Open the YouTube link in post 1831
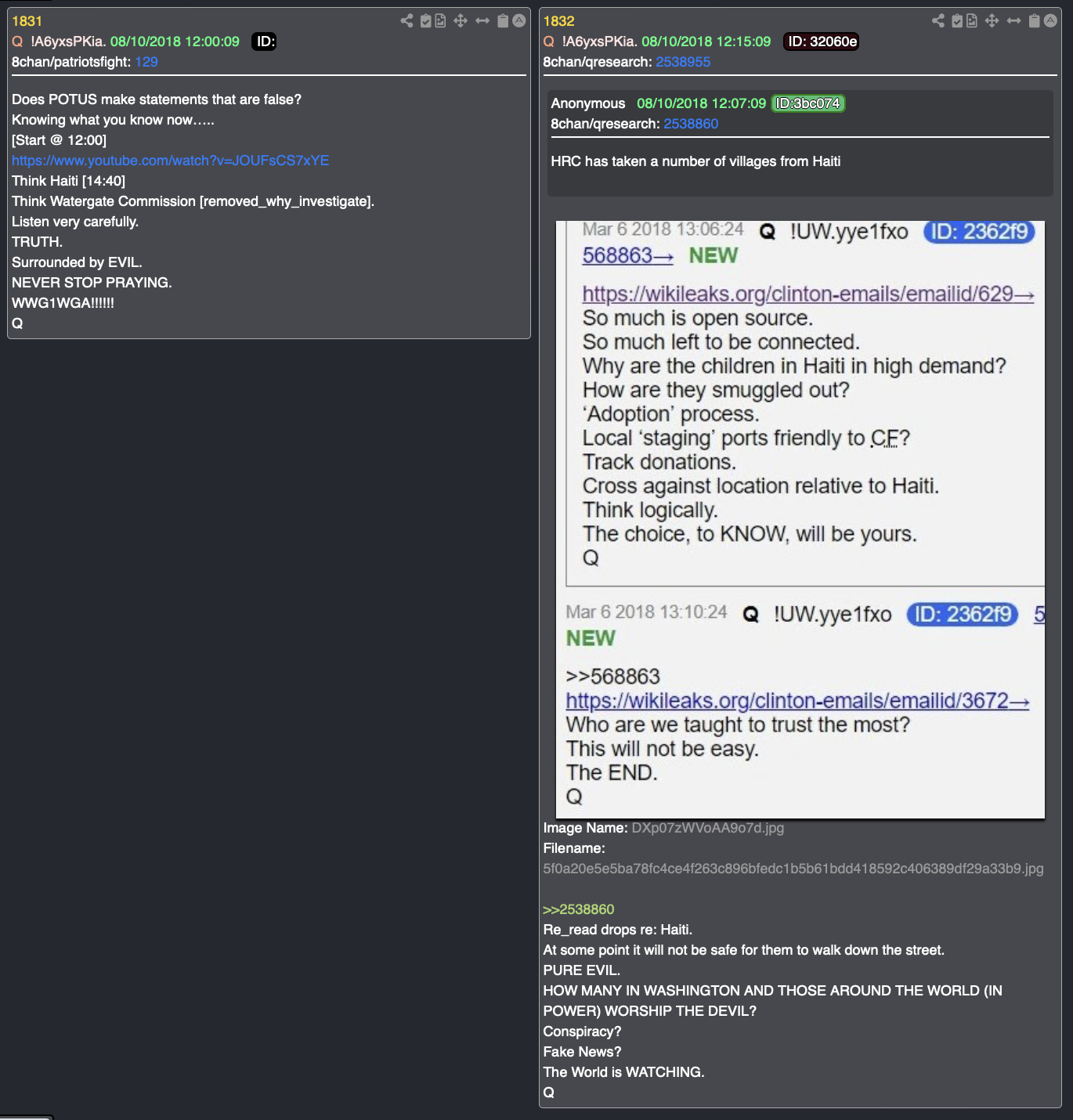1073x1120 pixels. point(170,161)
